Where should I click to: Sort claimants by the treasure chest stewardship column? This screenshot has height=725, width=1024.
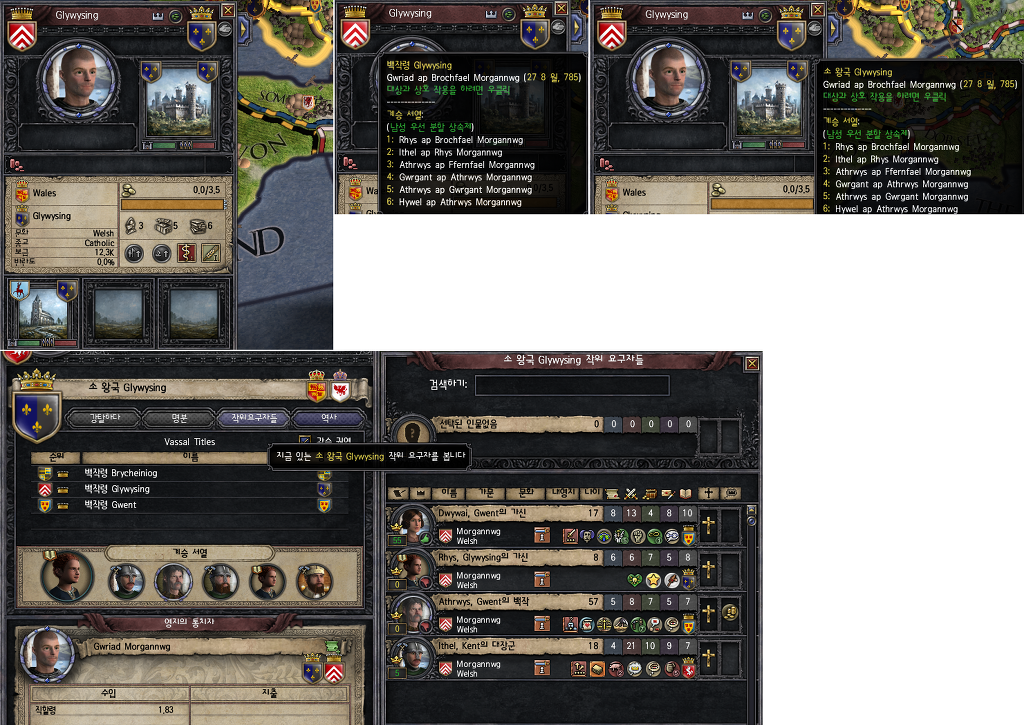coord(649,494)
